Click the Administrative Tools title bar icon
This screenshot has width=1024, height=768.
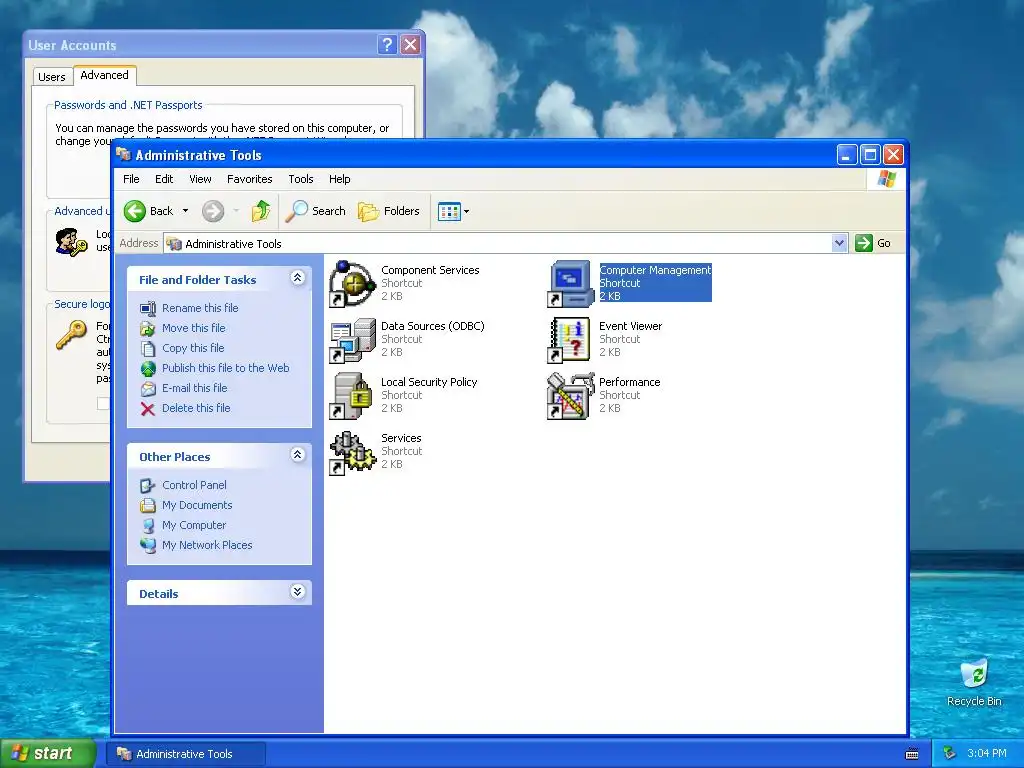coord(123,154)
